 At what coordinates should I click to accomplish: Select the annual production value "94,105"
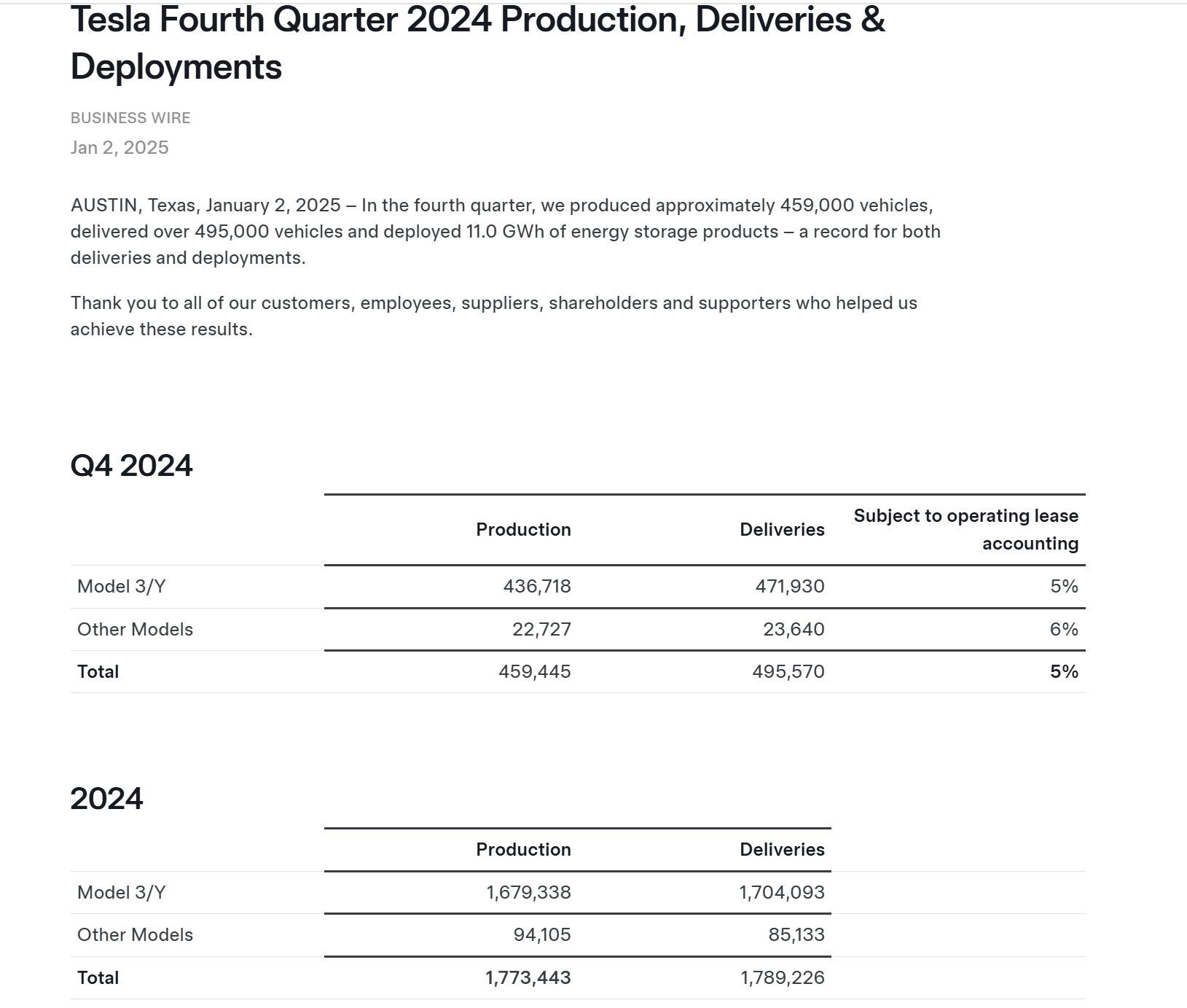click(542, 935)
